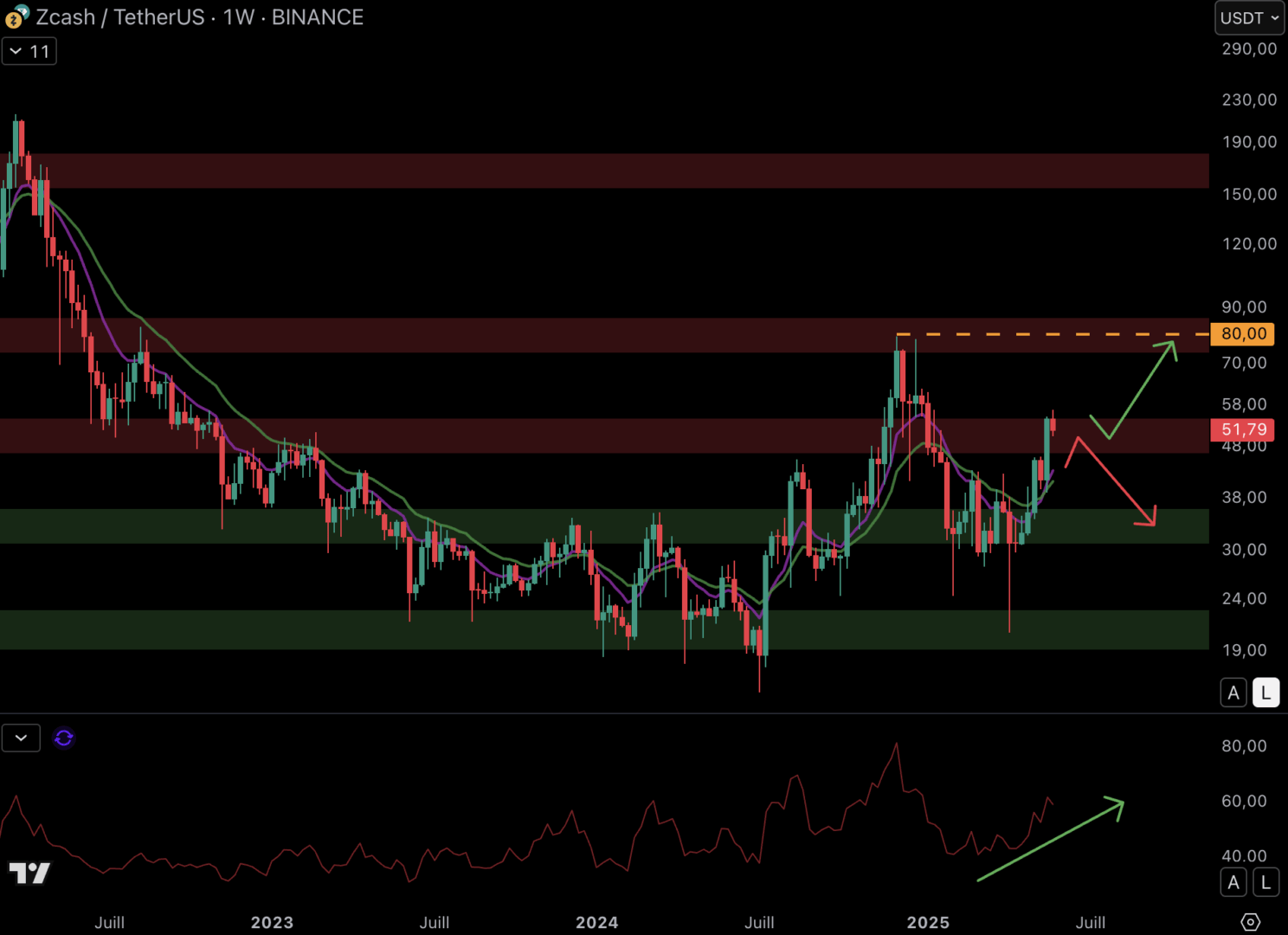Click the 190,00 price axis label
Image resolution: width=1288 pixels, height=935 pixels.
pos(1249,142)
